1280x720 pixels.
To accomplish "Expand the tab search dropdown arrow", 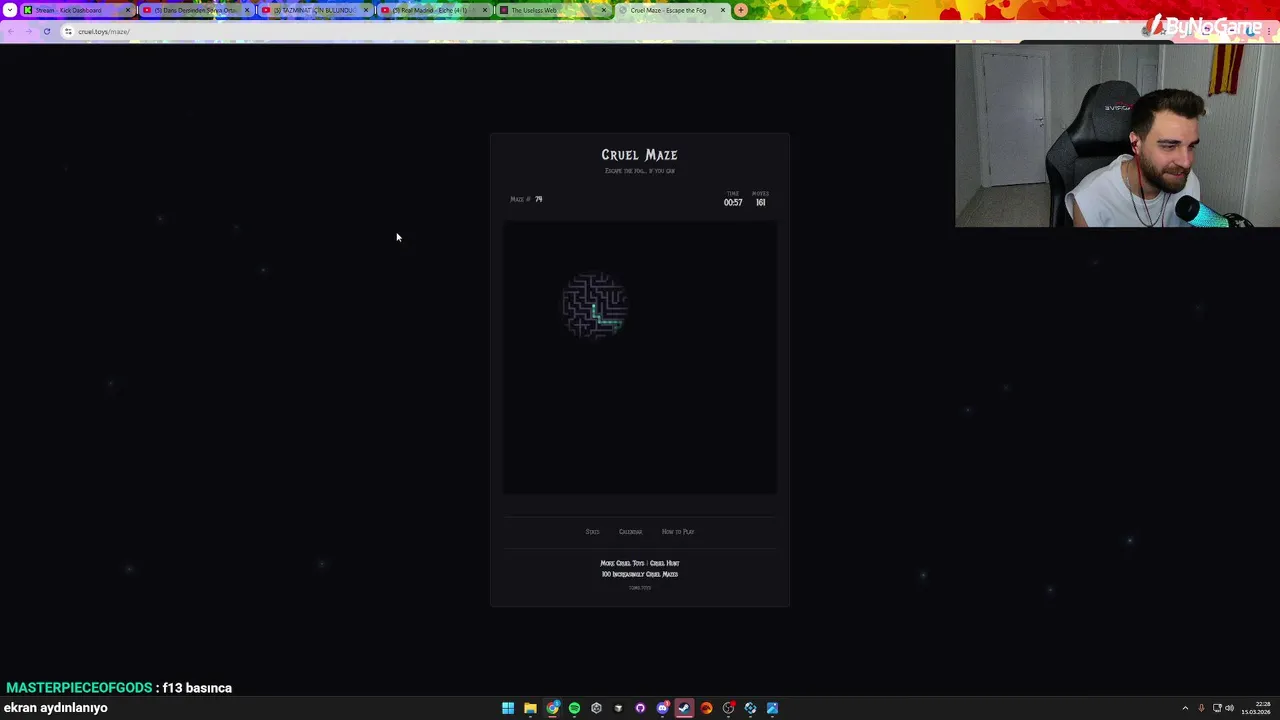I will click(9, 10).
